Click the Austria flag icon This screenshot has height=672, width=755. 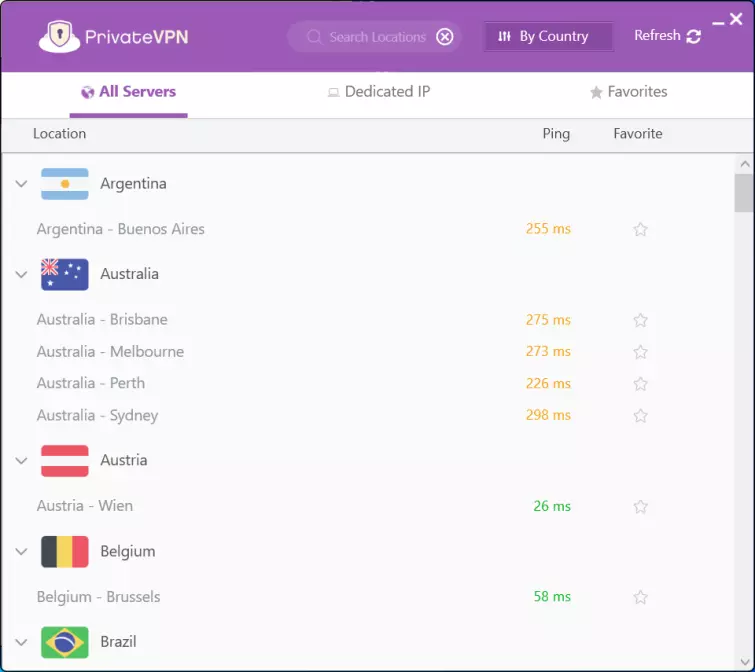click(65, 460)
